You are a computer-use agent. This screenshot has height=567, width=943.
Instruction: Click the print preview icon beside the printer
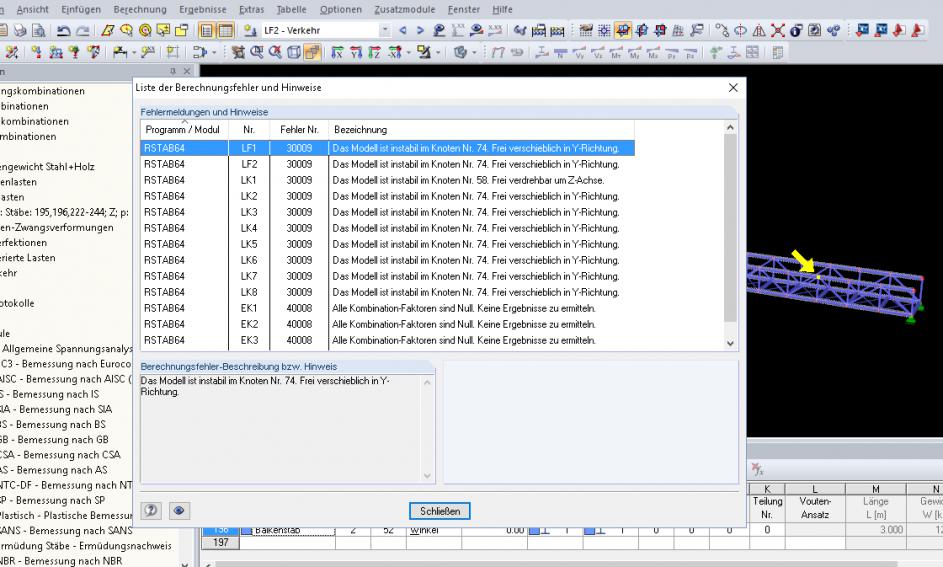(x=38, y=30)
